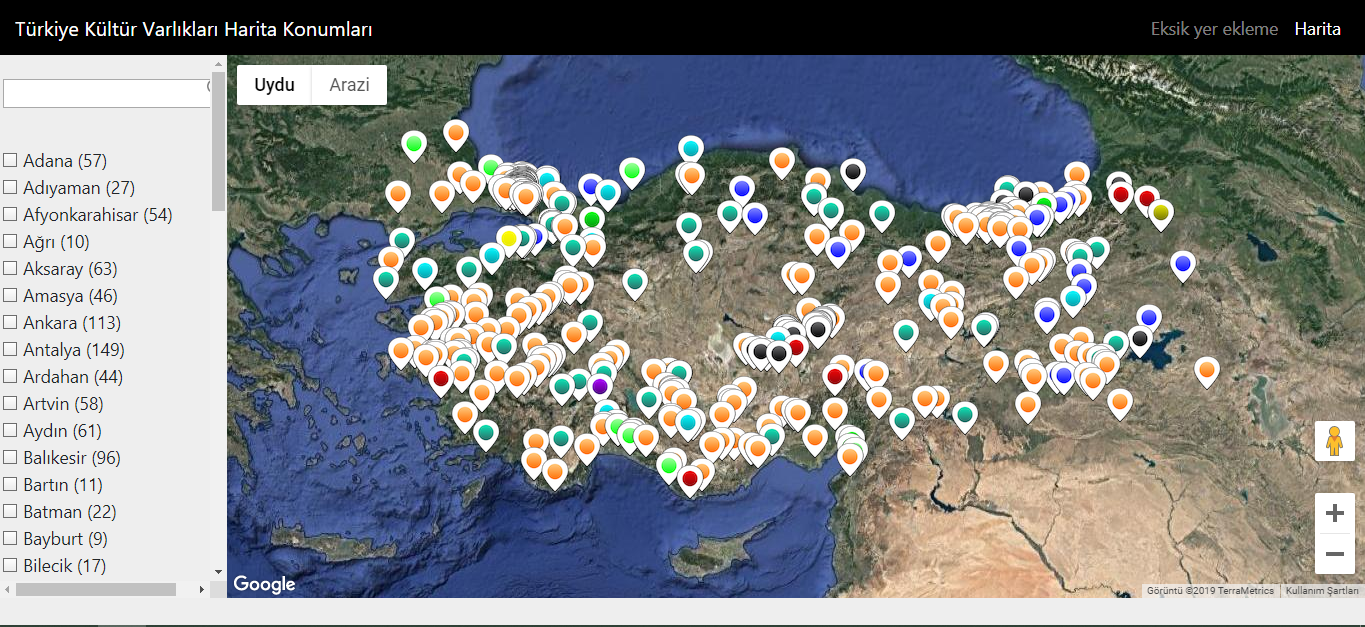Click the sidebar horizontal scrollbar
1365x627 pixels.
point(96,590)
